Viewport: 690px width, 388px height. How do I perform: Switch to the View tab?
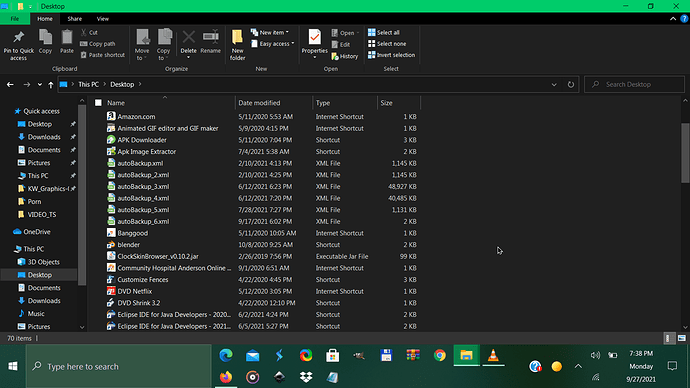pos(103,19)
